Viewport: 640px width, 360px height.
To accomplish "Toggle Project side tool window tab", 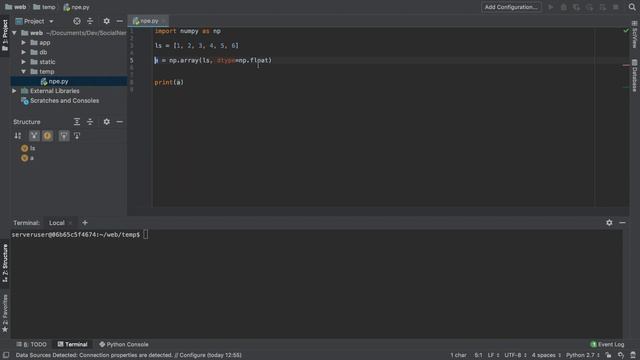I will [x=5, y=35].
